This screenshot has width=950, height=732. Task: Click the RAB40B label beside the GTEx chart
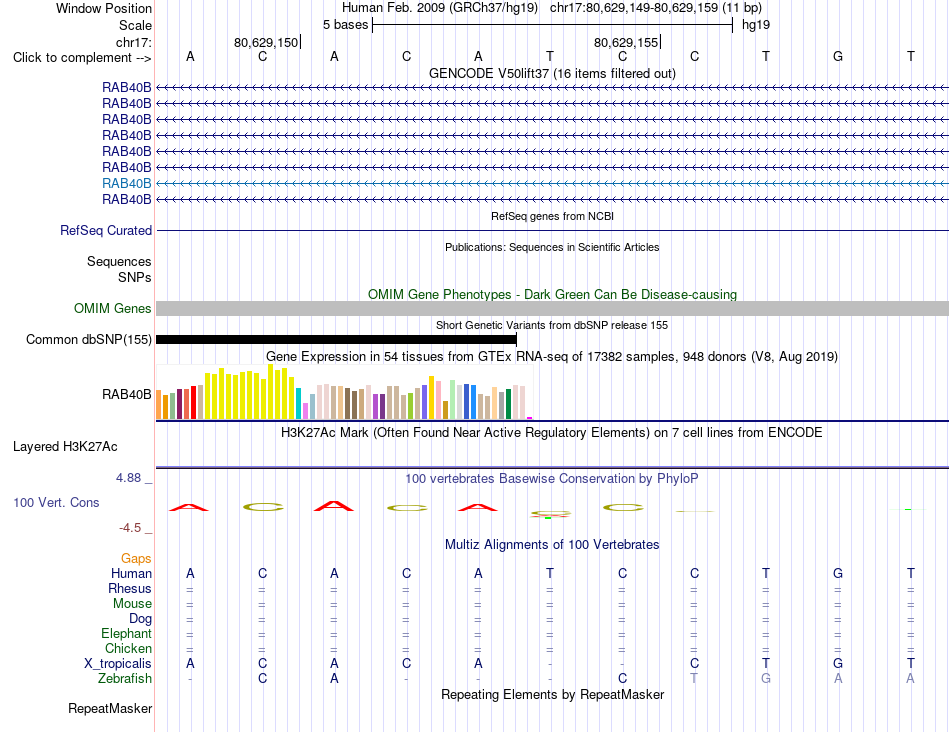click(127, 394)
